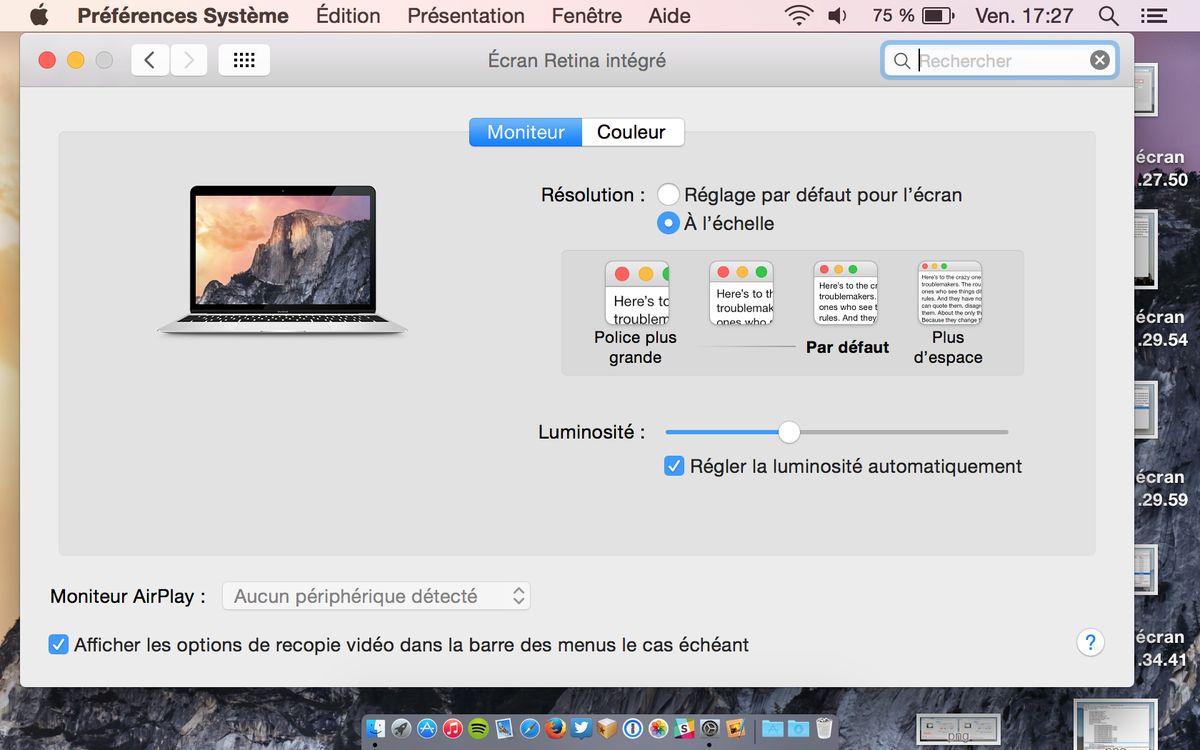Open the help question mark button
Image resolution: width=1200 pixels, height=750 pixels.
pyautogui.click(x=1090, y=642)
